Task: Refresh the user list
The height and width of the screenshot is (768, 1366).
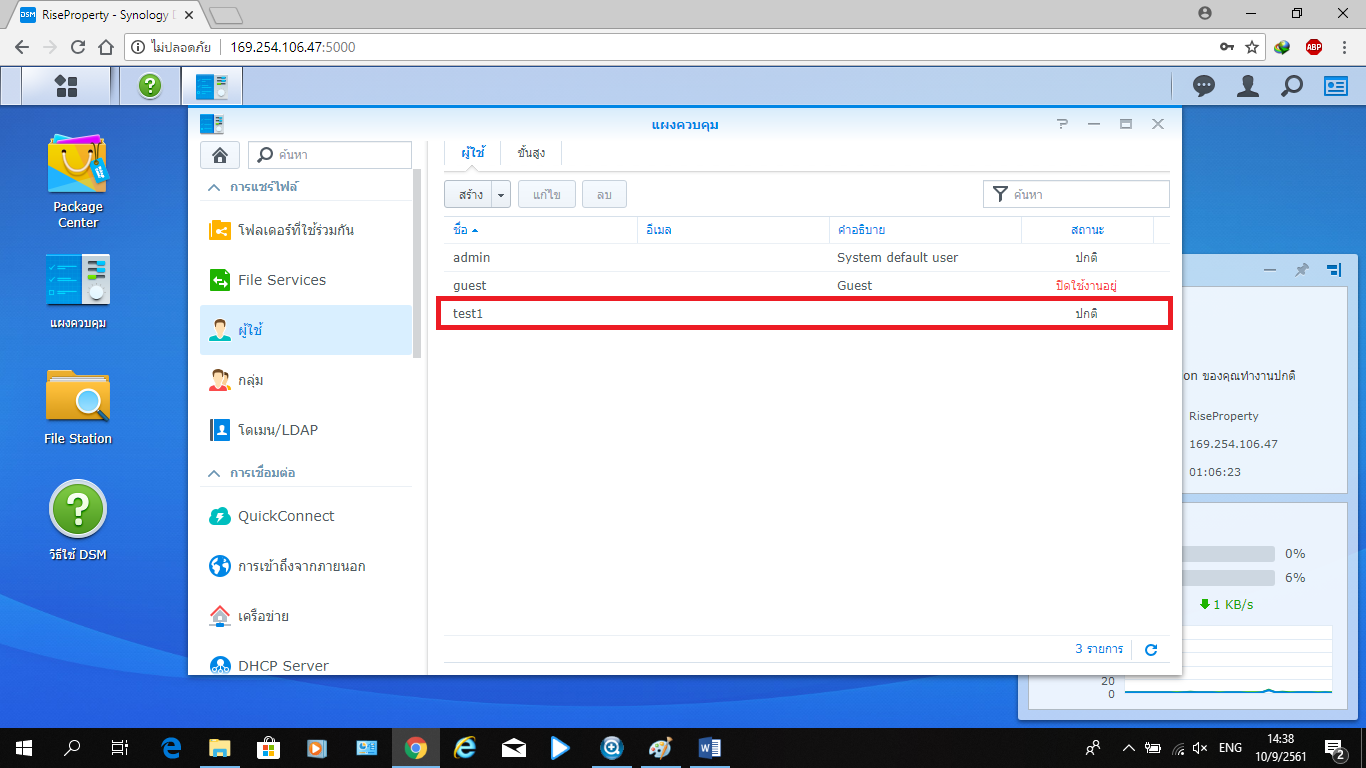Action: pos(1150,650)
